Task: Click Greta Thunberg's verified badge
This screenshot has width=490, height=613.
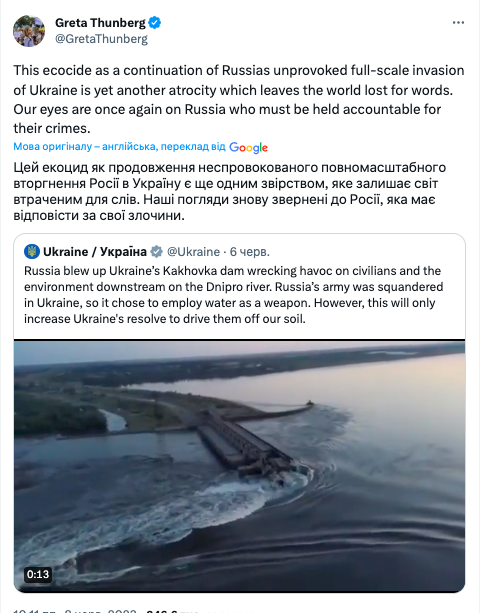Action: (x=155, y=23)
